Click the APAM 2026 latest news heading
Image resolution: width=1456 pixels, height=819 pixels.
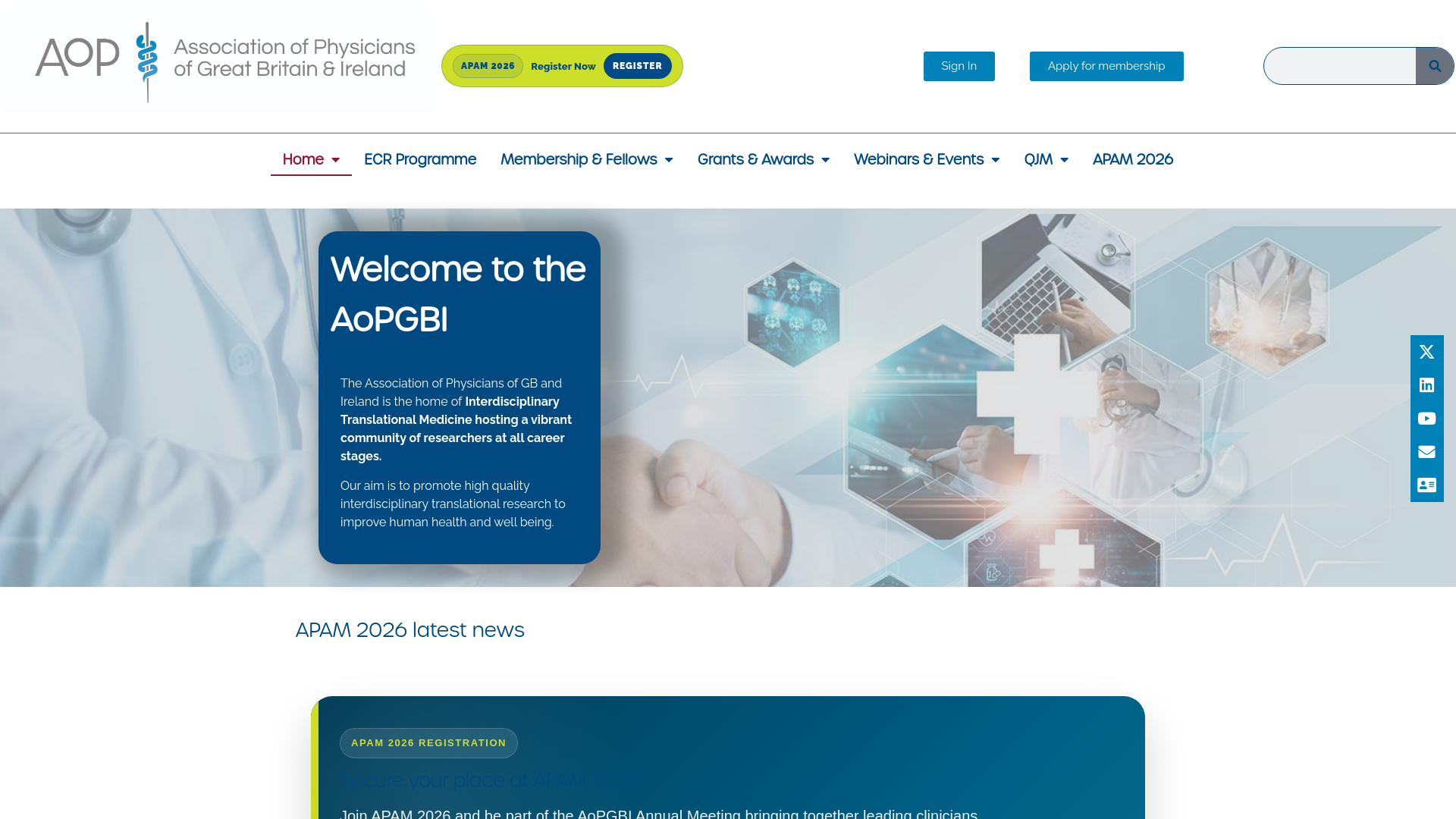(409, 630)
